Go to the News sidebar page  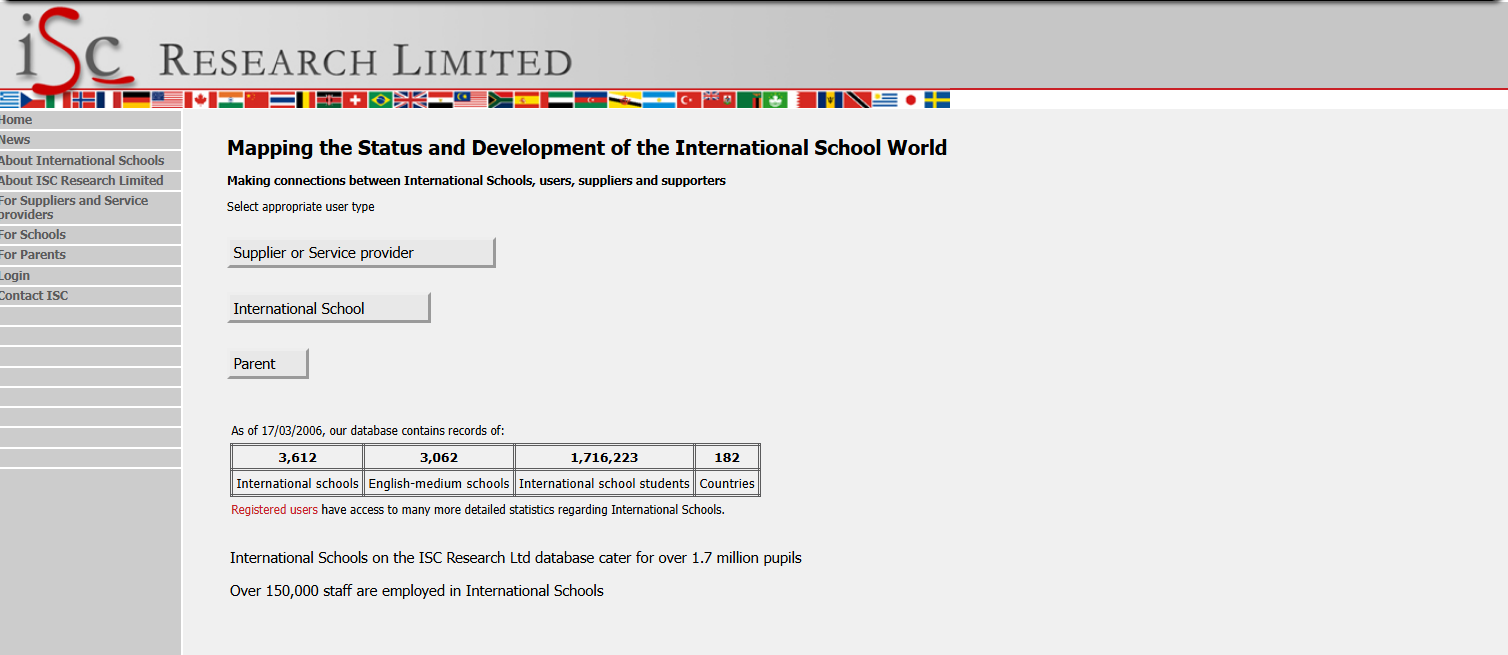click(15, 140)
